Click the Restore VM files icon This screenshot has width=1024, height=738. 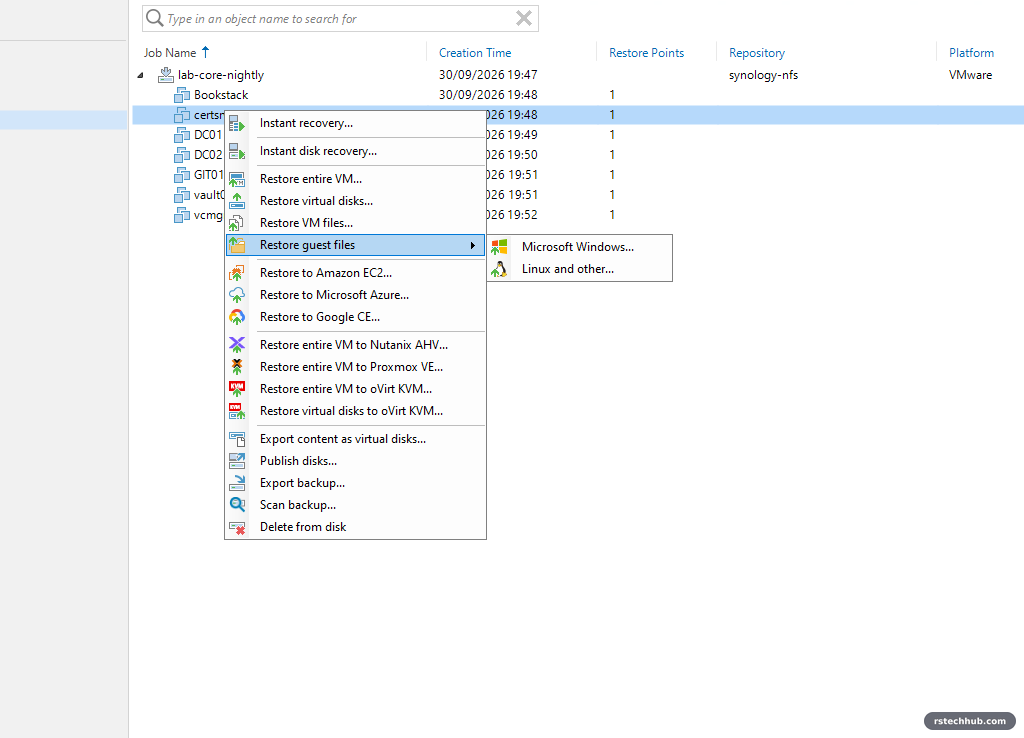[x=237, y=223]
